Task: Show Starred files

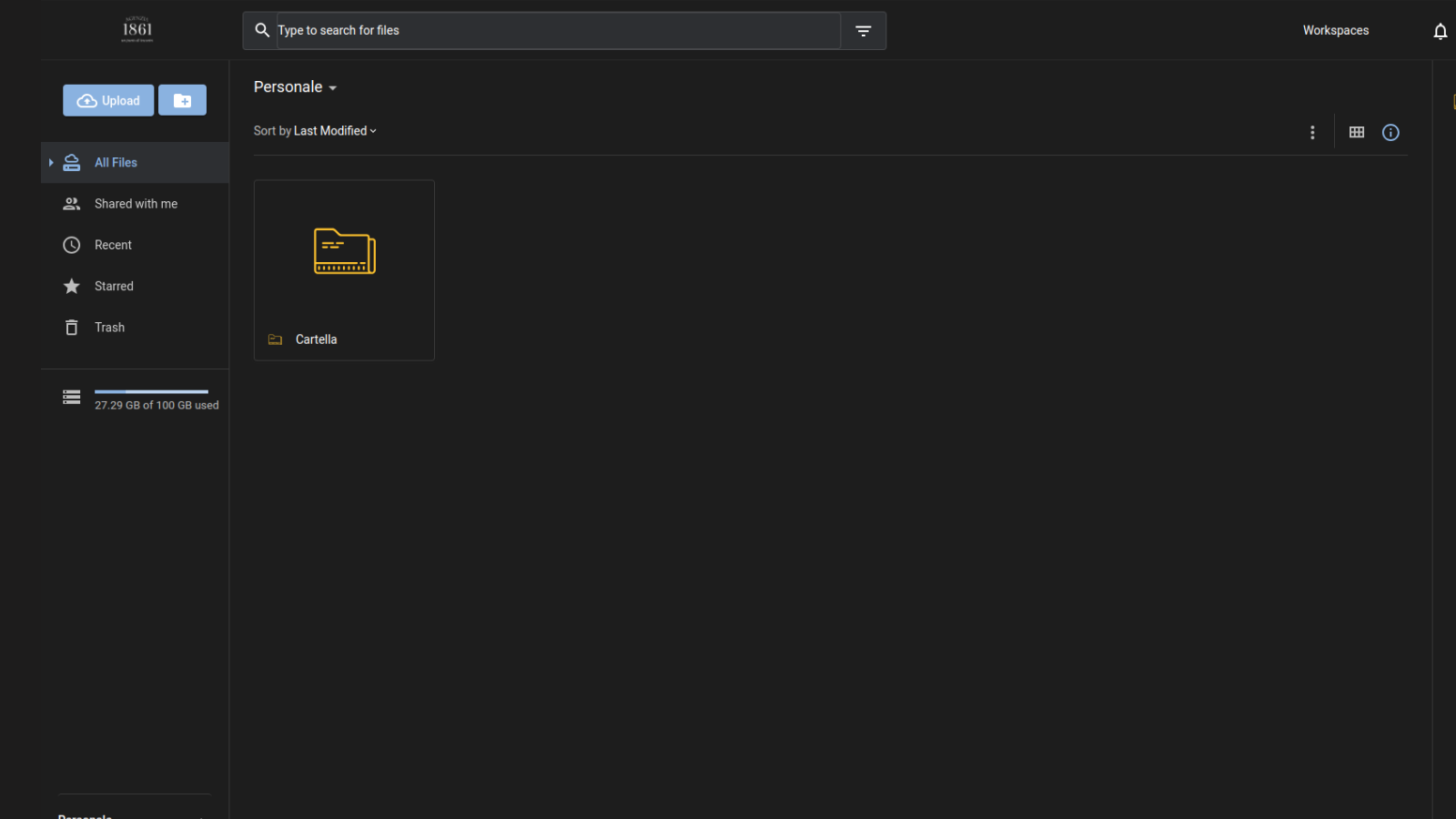Action: point(114,286)
